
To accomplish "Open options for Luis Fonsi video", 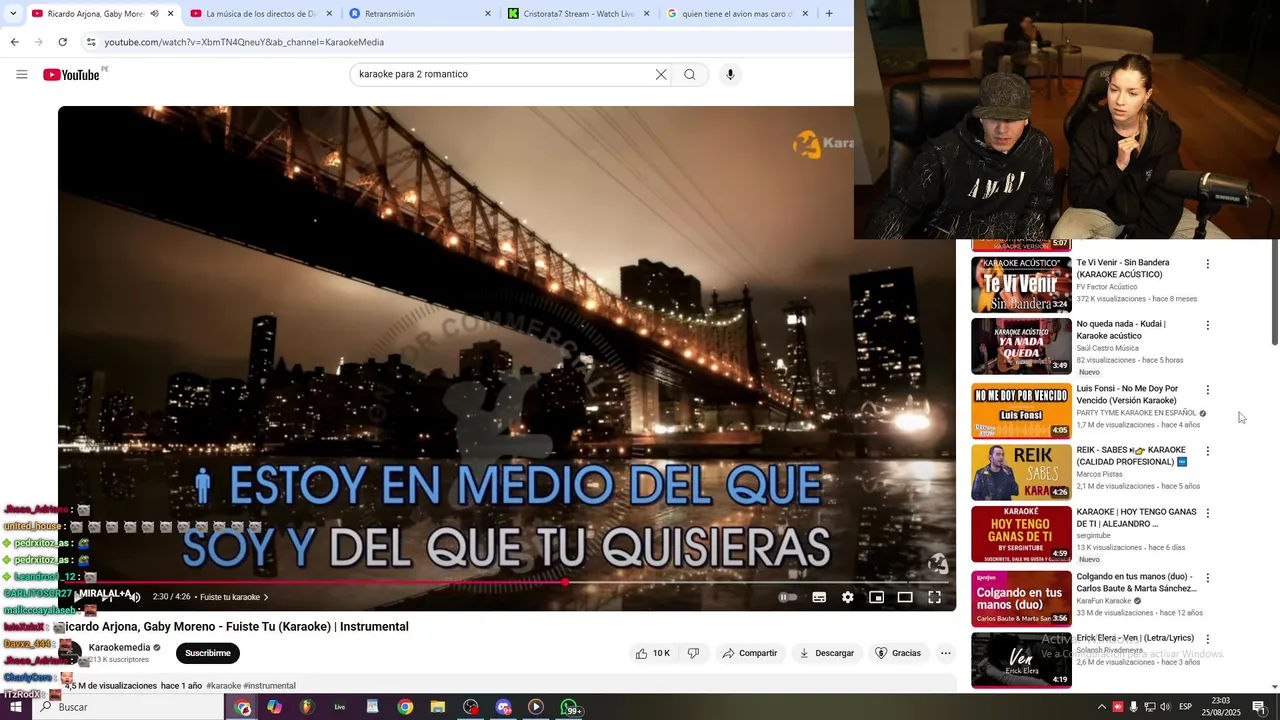I will point(1207,390).
